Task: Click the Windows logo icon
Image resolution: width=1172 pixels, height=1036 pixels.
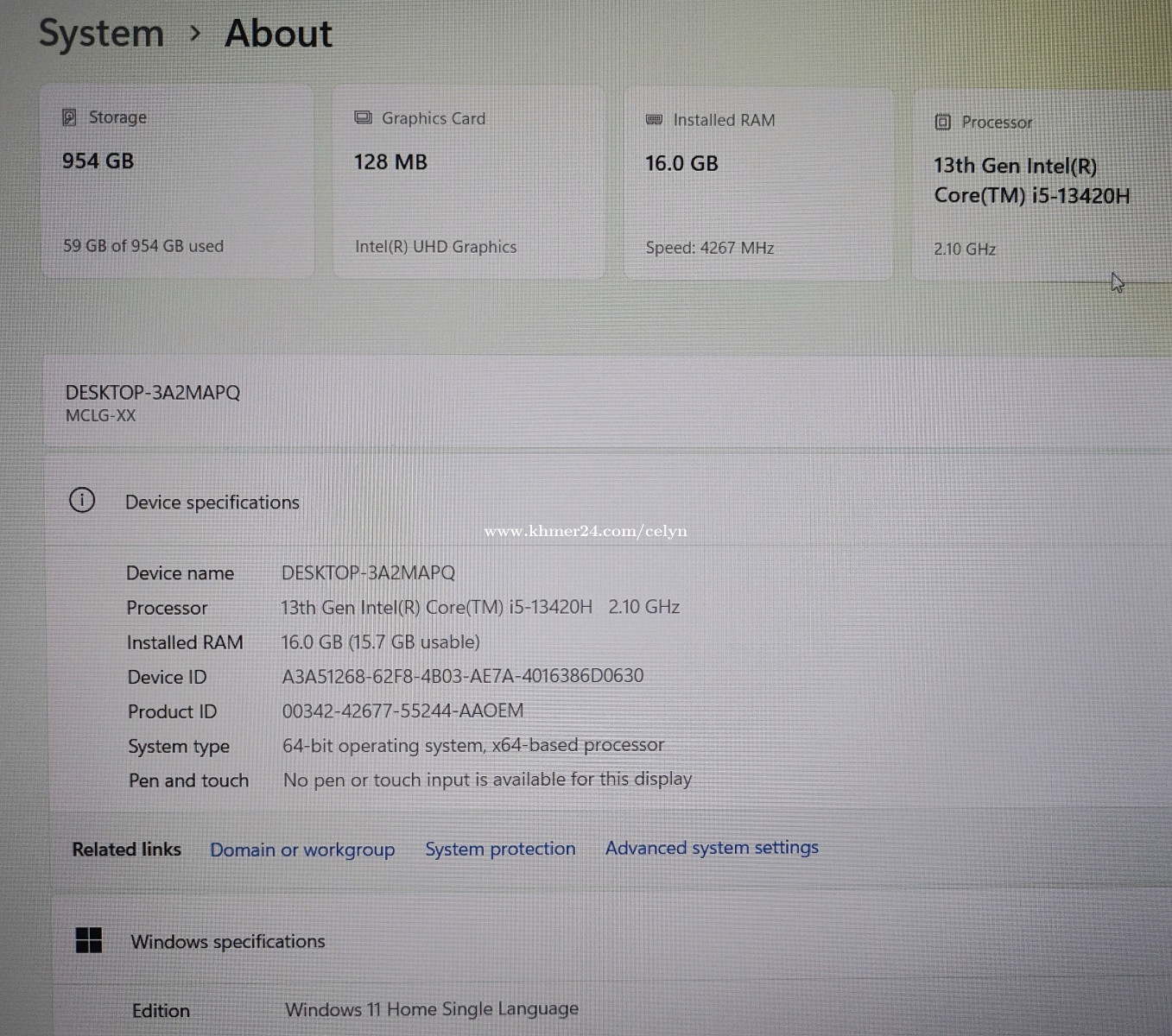Action: [89, 940]
